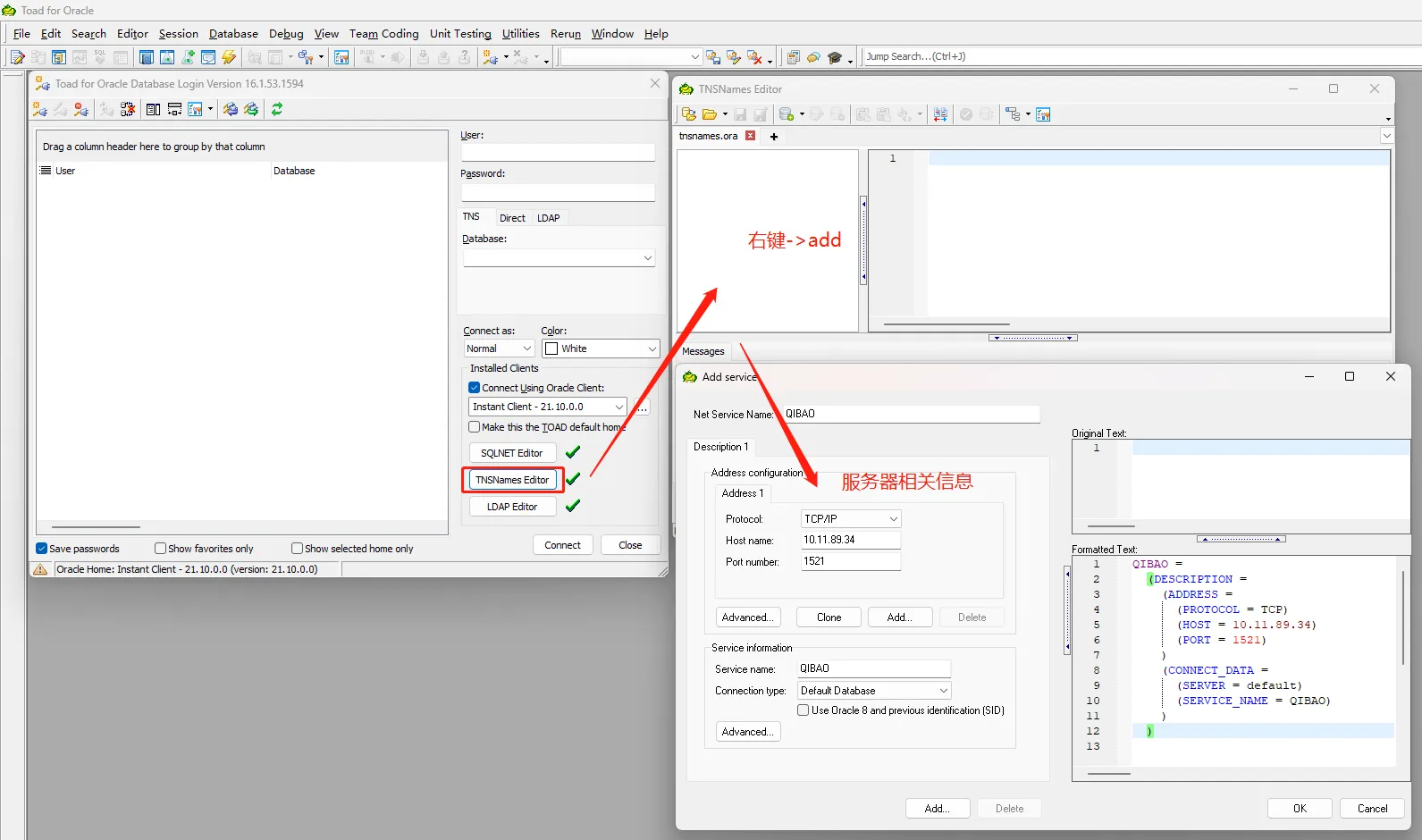Image resolution: width=1422 pixels, height=840 pixels.
Task: Open the Team Coding menu
Action: [383, 34]
